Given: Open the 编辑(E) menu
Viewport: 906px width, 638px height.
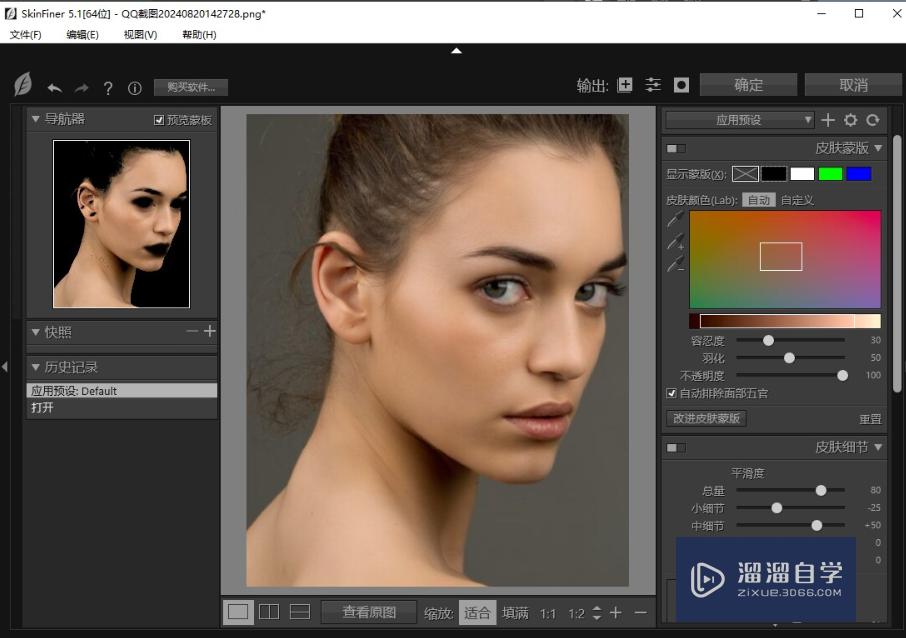Looking at the screenshot, I should (x=82, y=35).
